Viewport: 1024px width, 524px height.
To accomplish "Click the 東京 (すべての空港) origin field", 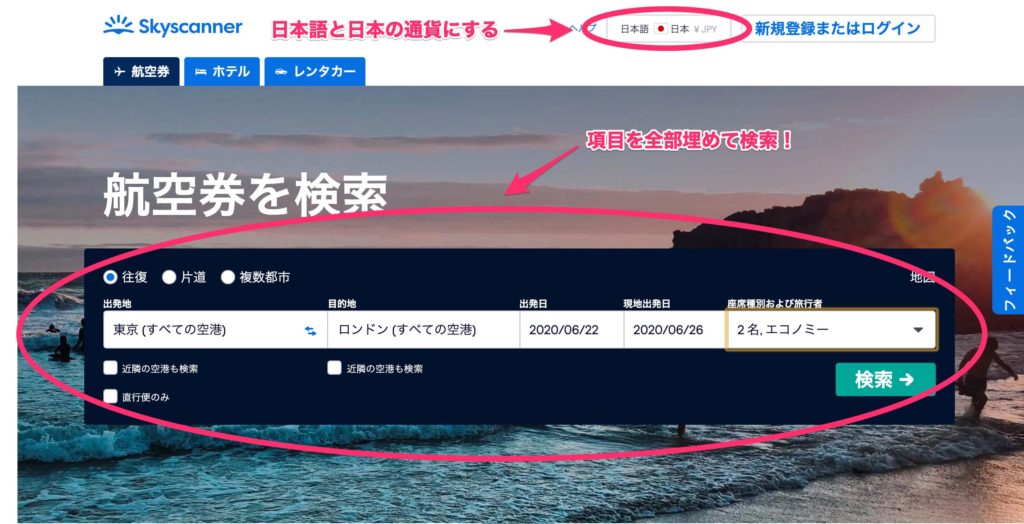I will [x=215, y=330].
